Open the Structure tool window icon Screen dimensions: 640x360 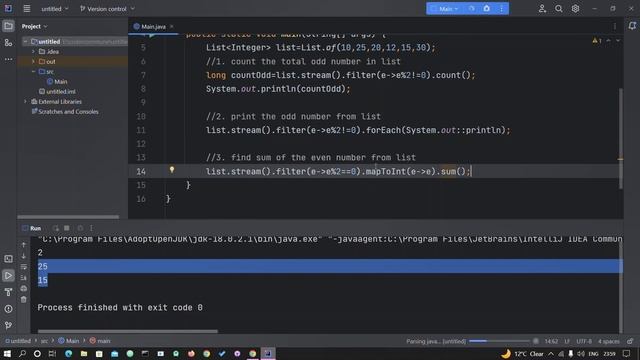(8, 43)
